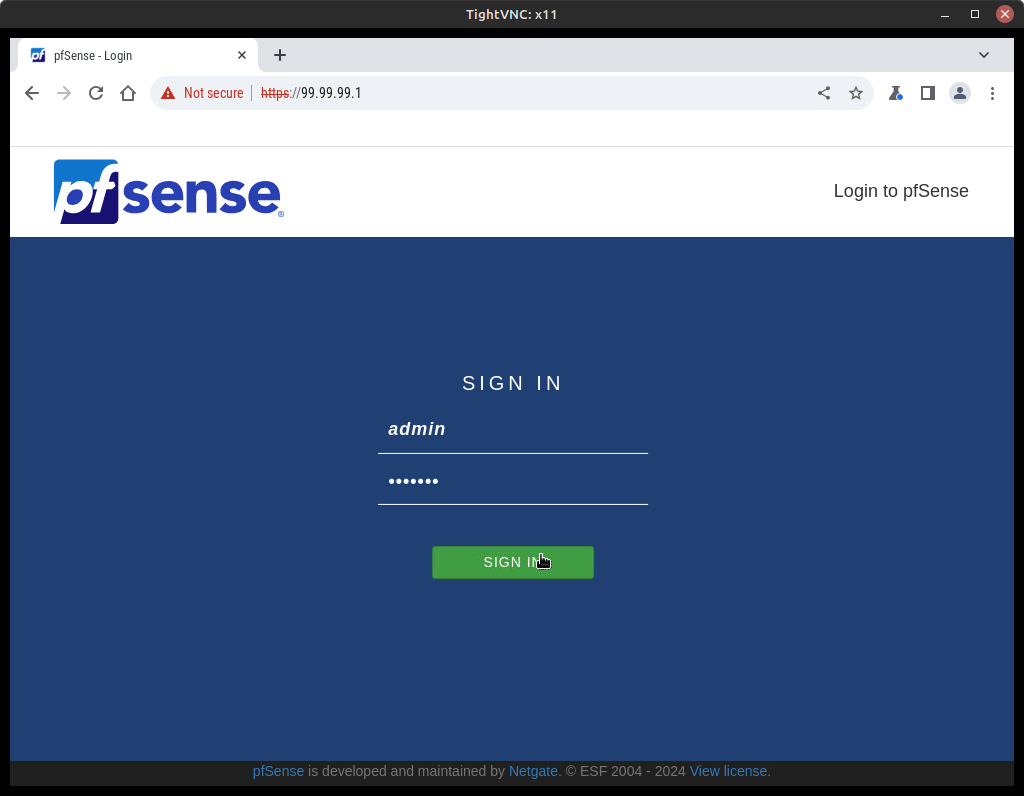Focus the admin username field
The height and width of the screenshot is (796, 1024).
[513, 430]
